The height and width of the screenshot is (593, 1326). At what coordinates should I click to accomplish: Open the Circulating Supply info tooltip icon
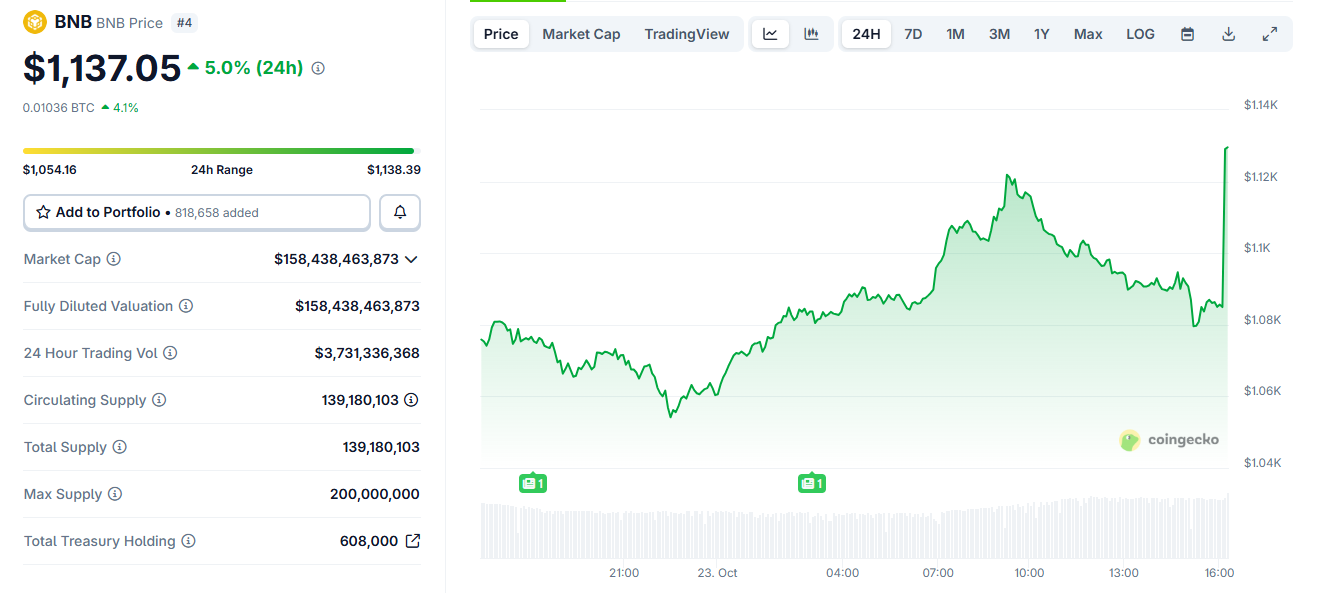(x=159, y=400)
